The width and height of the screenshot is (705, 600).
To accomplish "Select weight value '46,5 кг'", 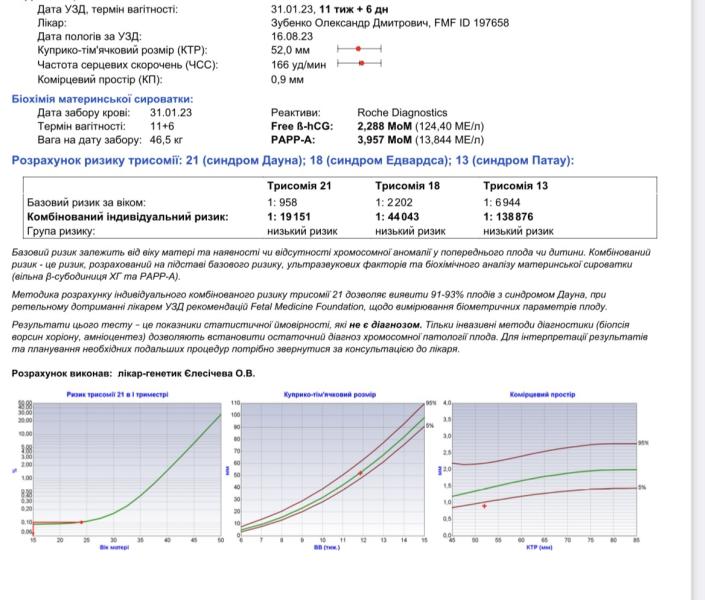I will pyautogui.click(x=166, y=140).
